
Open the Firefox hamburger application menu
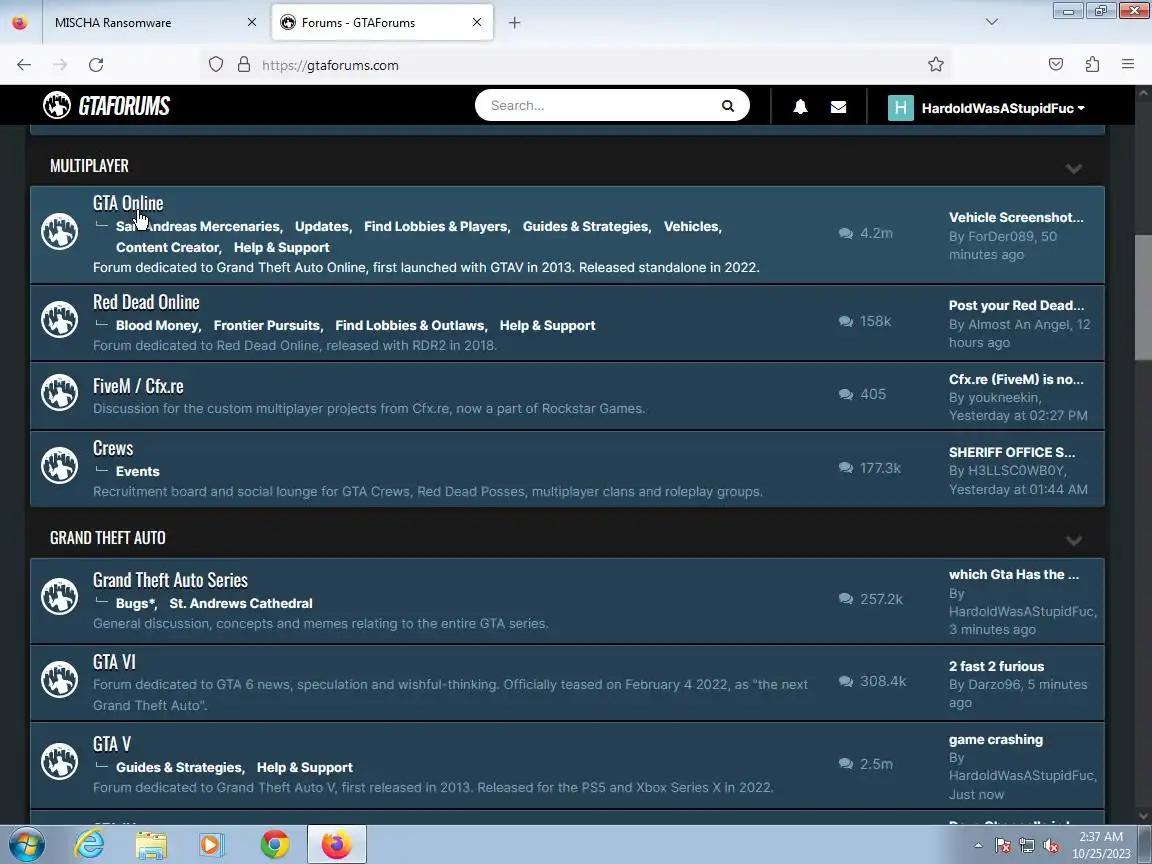point(1128,65)
